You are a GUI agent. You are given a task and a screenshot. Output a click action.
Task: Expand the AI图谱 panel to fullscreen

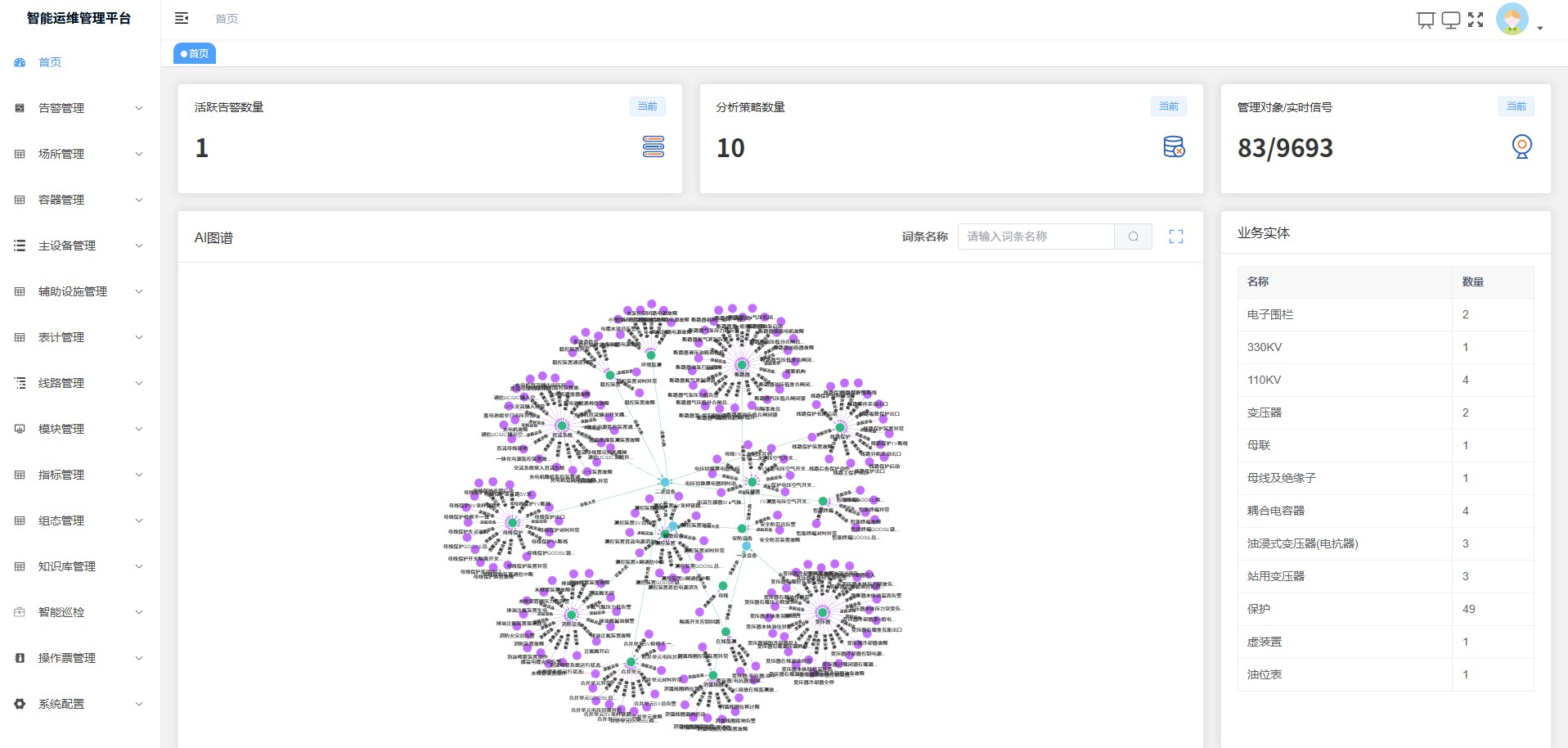click(x=1176, y=237)
